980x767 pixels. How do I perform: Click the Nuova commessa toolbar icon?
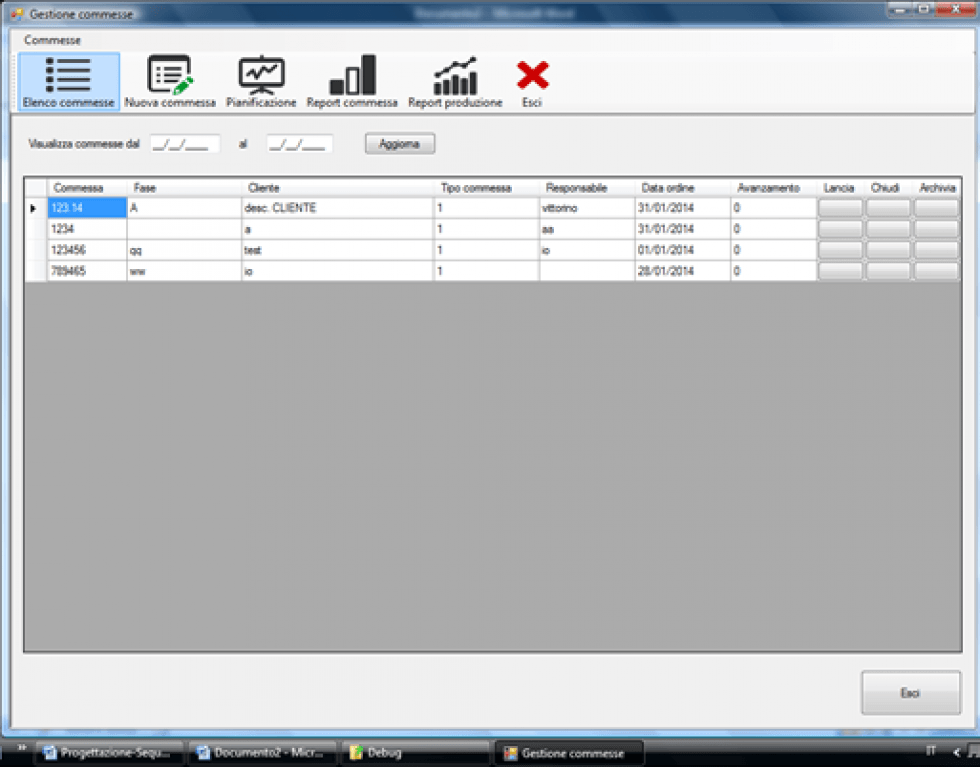point(170,81)
